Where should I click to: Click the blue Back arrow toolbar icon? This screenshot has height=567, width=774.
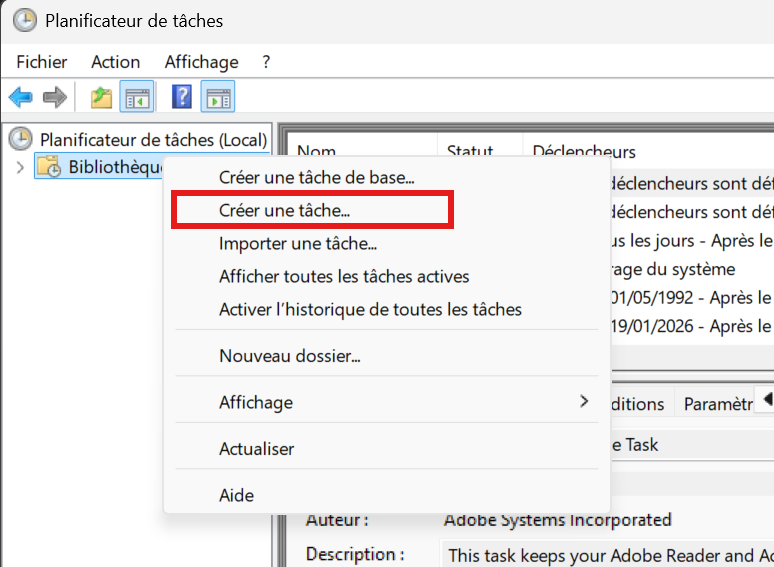pyautogui.click(x=21, y=97)
